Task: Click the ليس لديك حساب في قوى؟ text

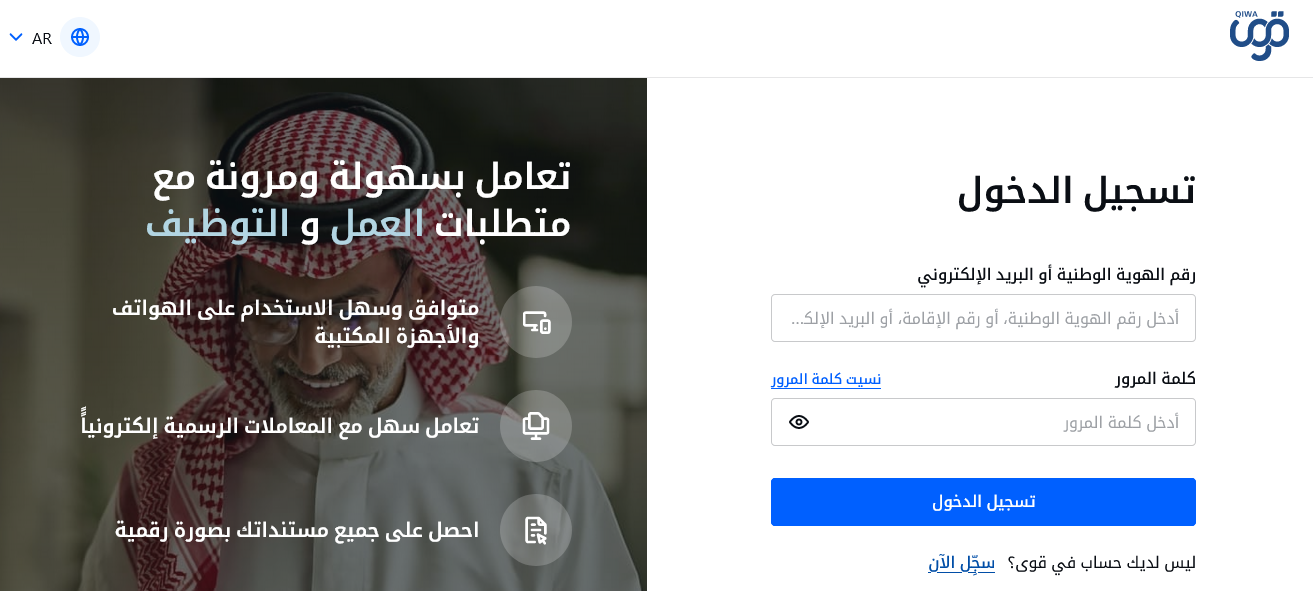Action: pos(1101,563)
